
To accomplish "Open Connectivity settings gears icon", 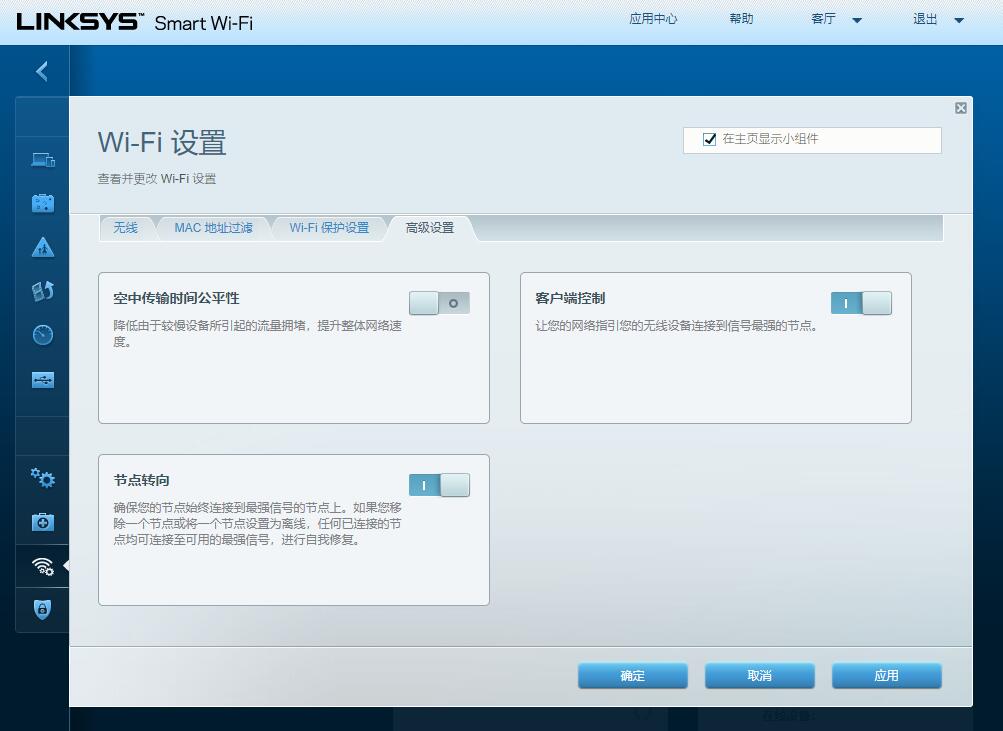I will [x=41, y=478].
